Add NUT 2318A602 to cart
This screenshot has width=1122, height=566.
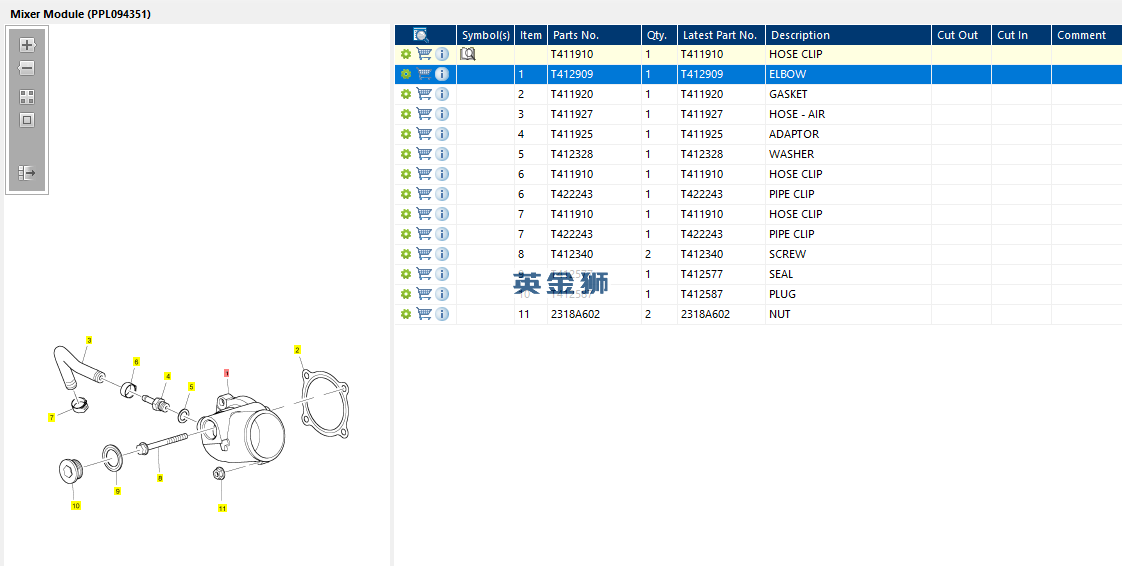(x=424, y=314)
